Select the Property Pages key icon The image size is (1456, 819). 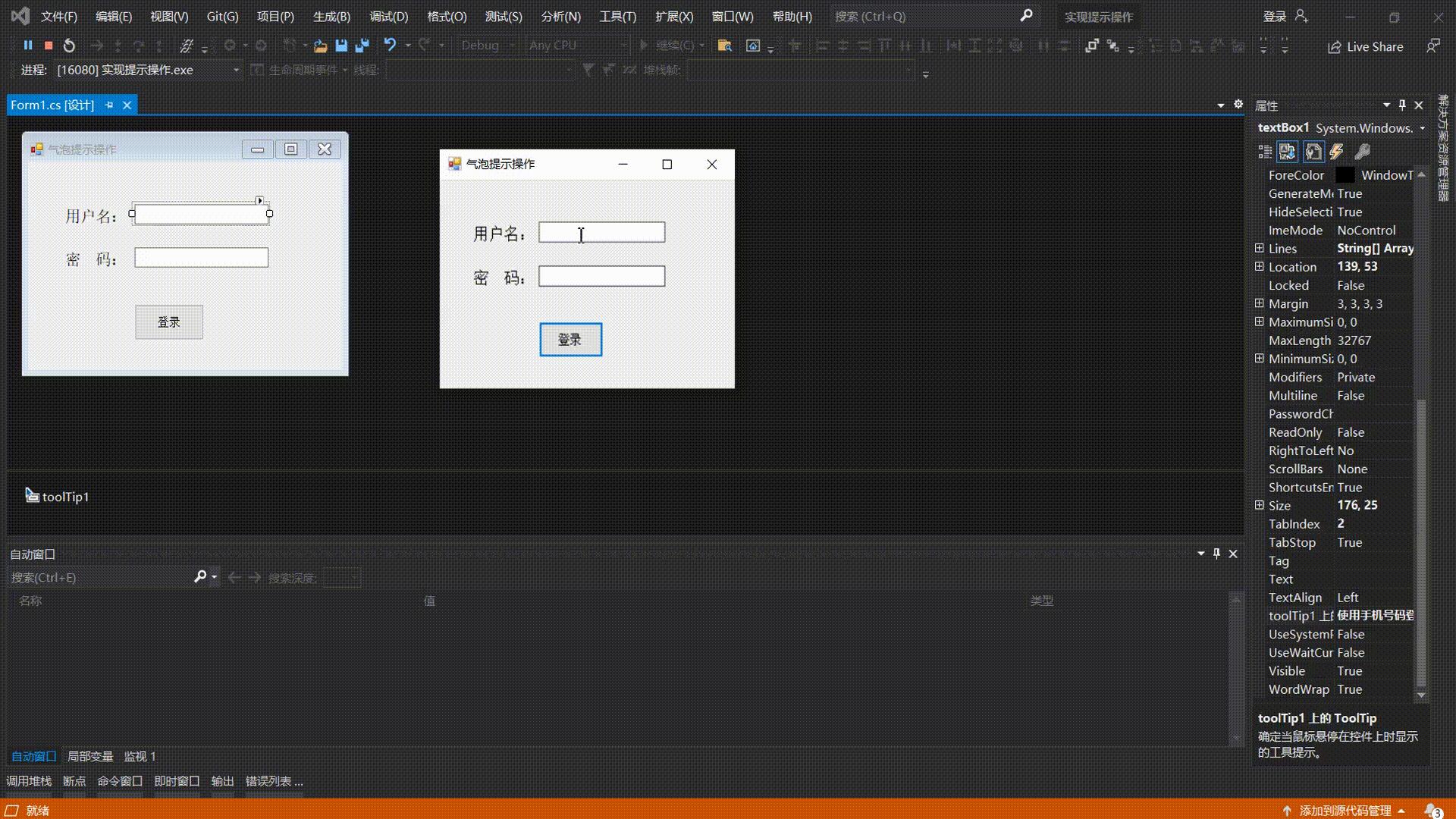click(x=1363, y=152)
